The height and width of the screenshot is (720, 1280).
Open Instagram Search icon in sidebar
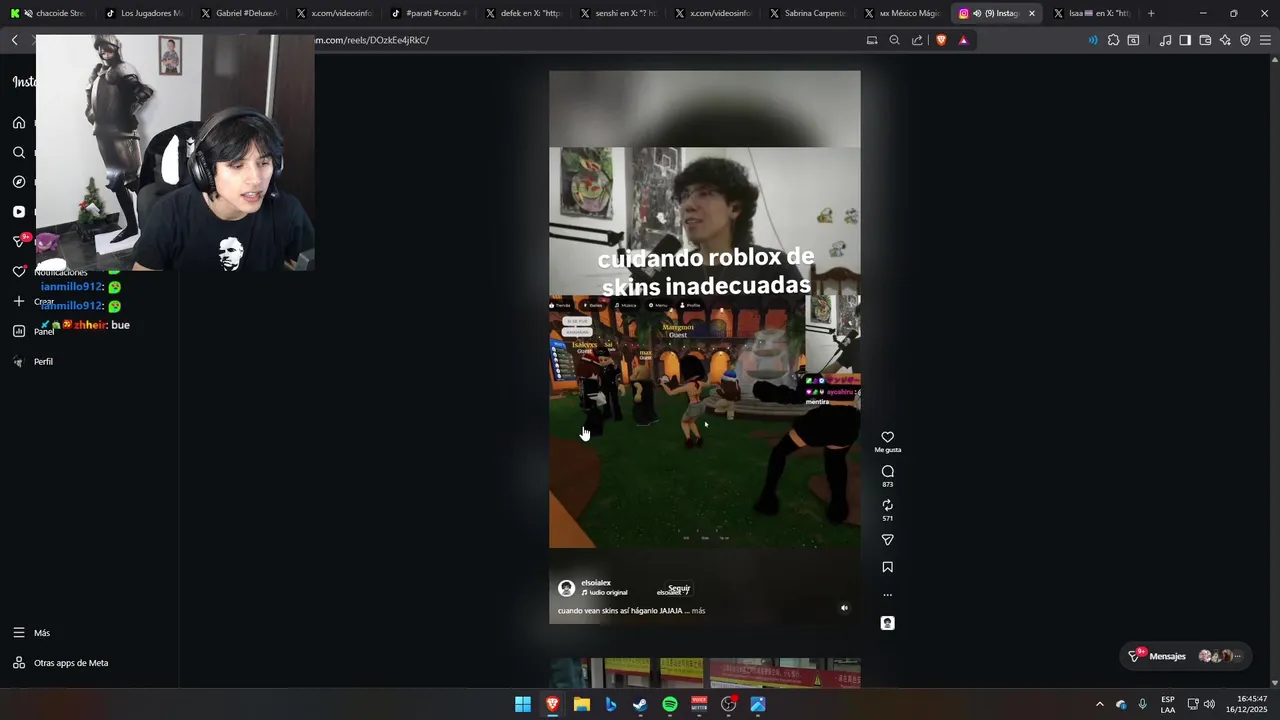tap(18, 152)
